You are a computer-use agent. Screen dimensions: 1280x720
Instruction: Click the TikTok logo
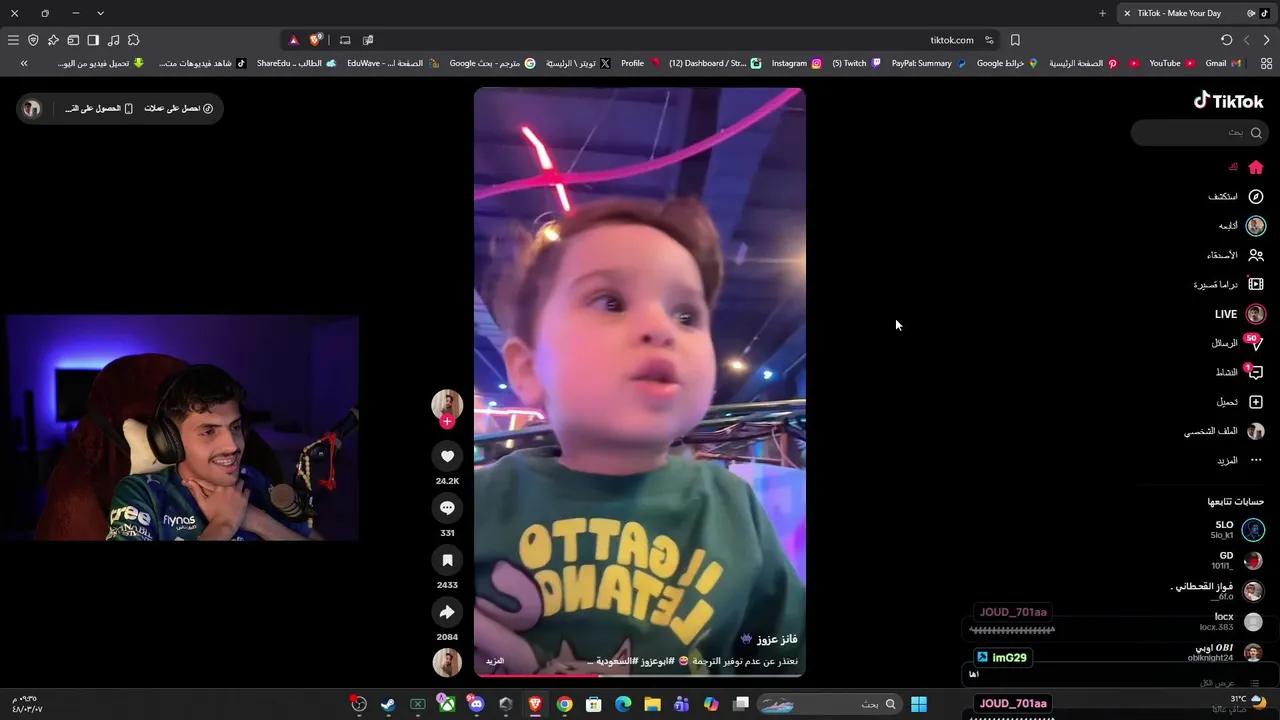tap(1228, 100)
